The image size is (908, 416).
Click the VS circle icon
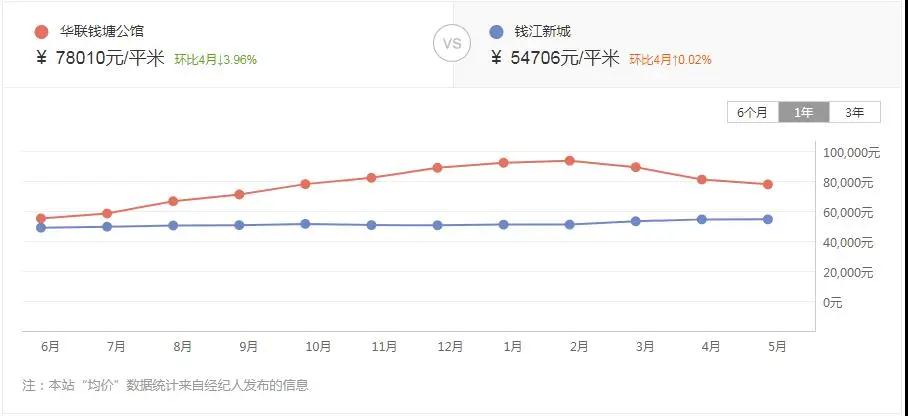pyautogui.click(x=452, y=44)
